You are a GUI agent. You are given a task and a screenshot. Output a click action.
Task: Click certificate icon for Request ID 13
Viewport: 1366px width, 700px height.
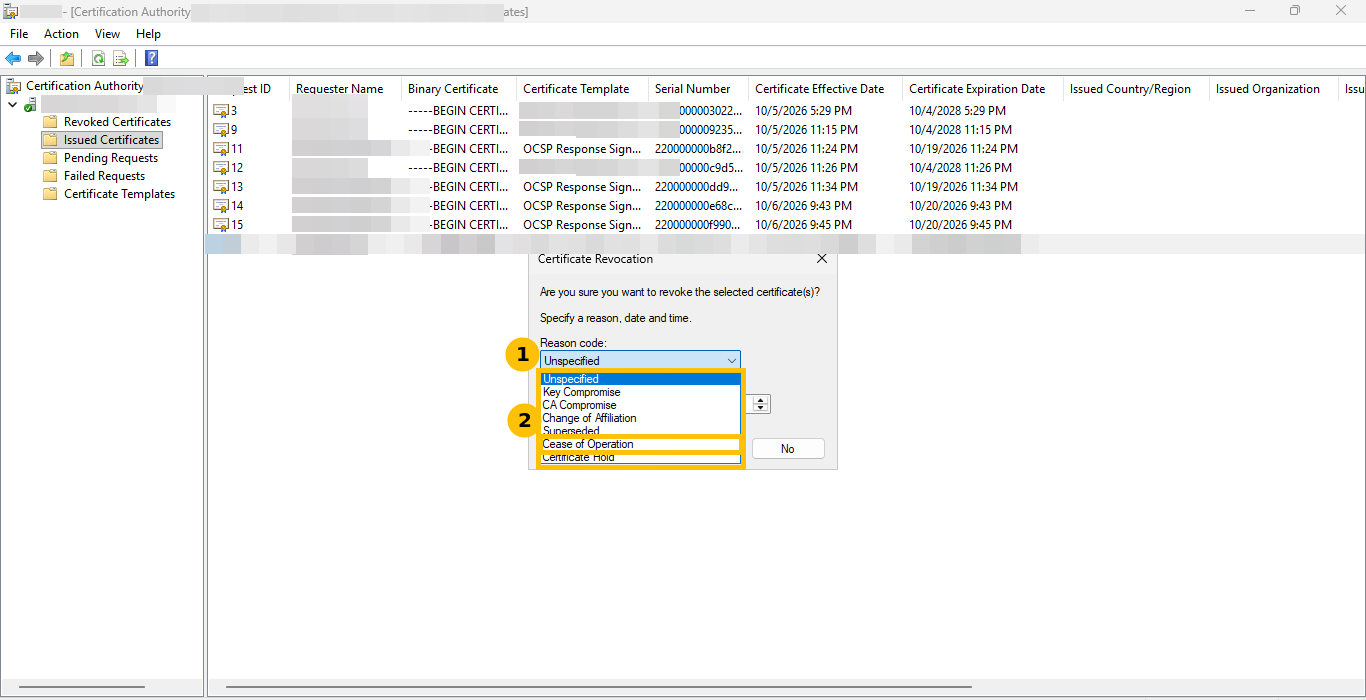(x=221, y=186)
